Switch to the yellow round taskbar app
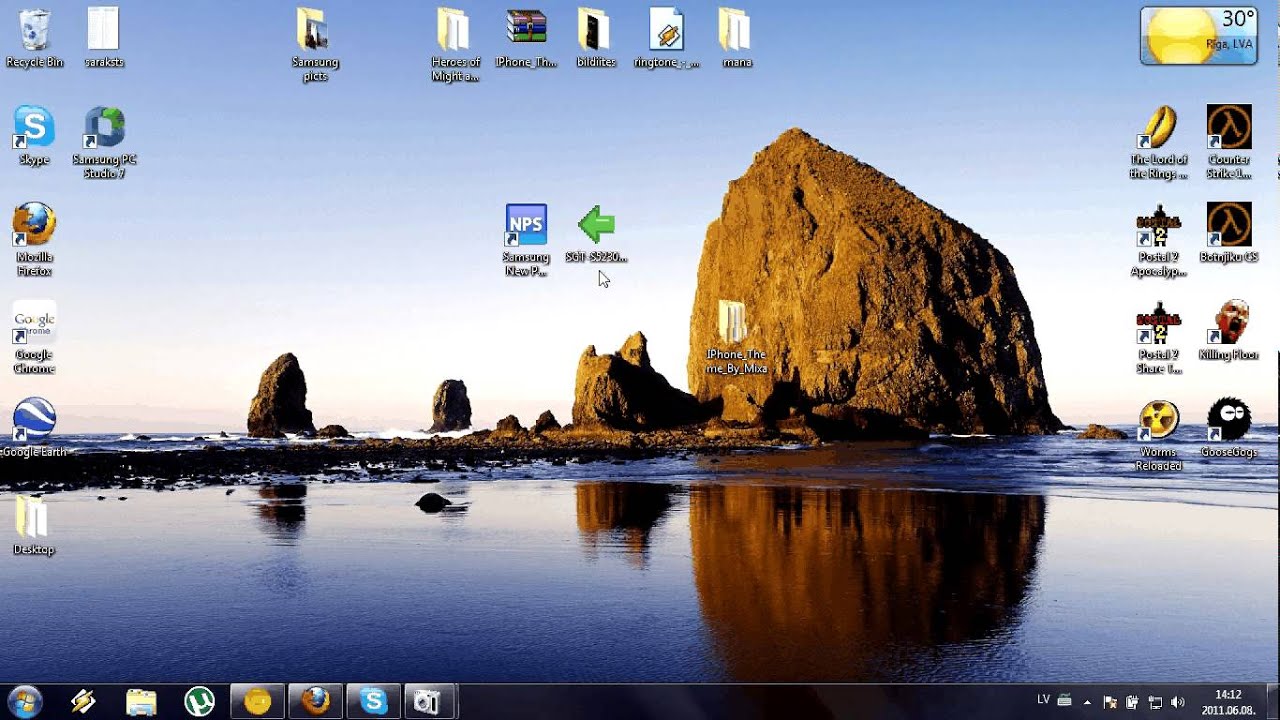This screenshot has height=720, width=1280. pos(257,702)
